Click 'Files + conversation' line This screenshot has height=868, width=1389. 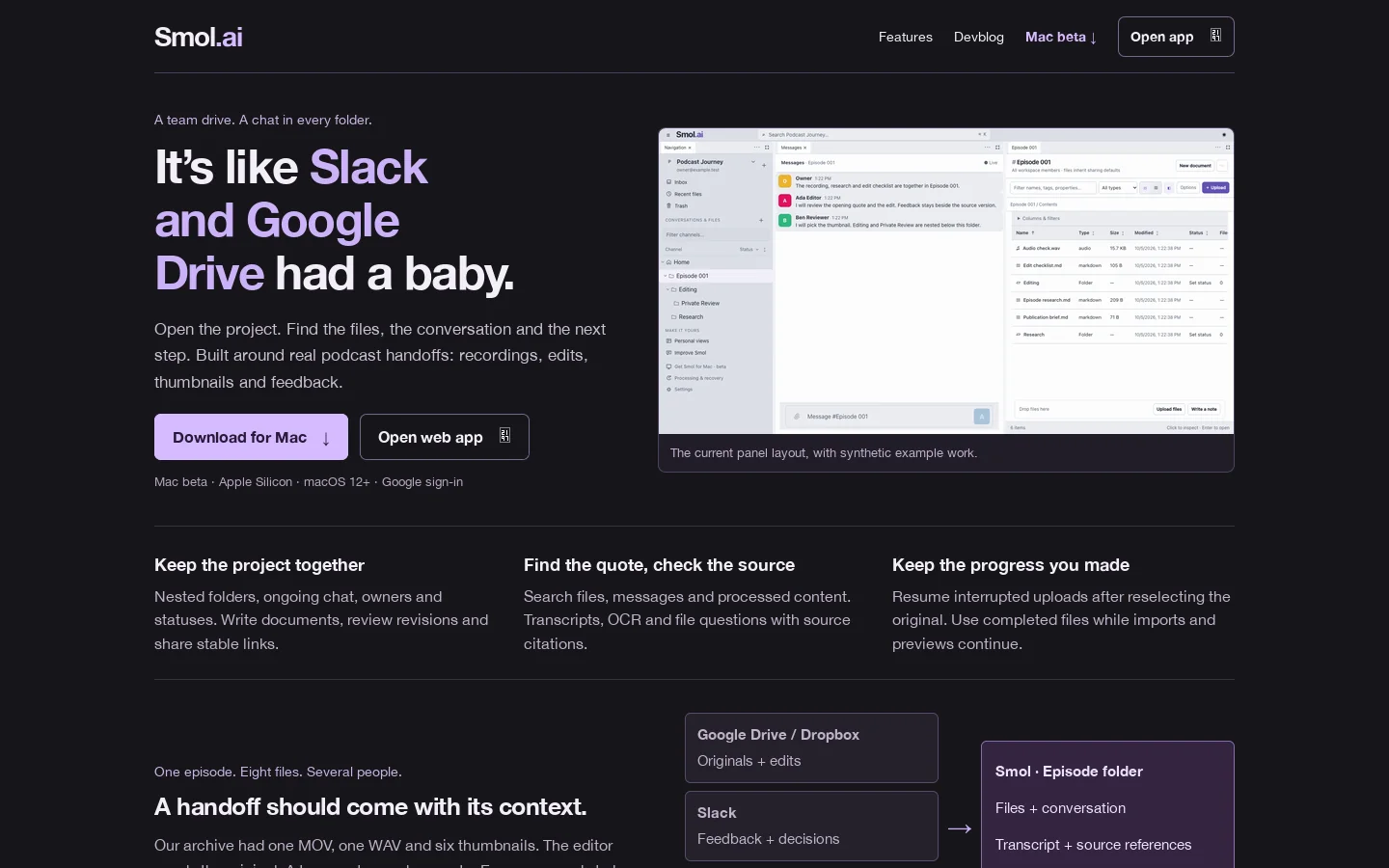pyautogui.click(x=1060, y=808)
